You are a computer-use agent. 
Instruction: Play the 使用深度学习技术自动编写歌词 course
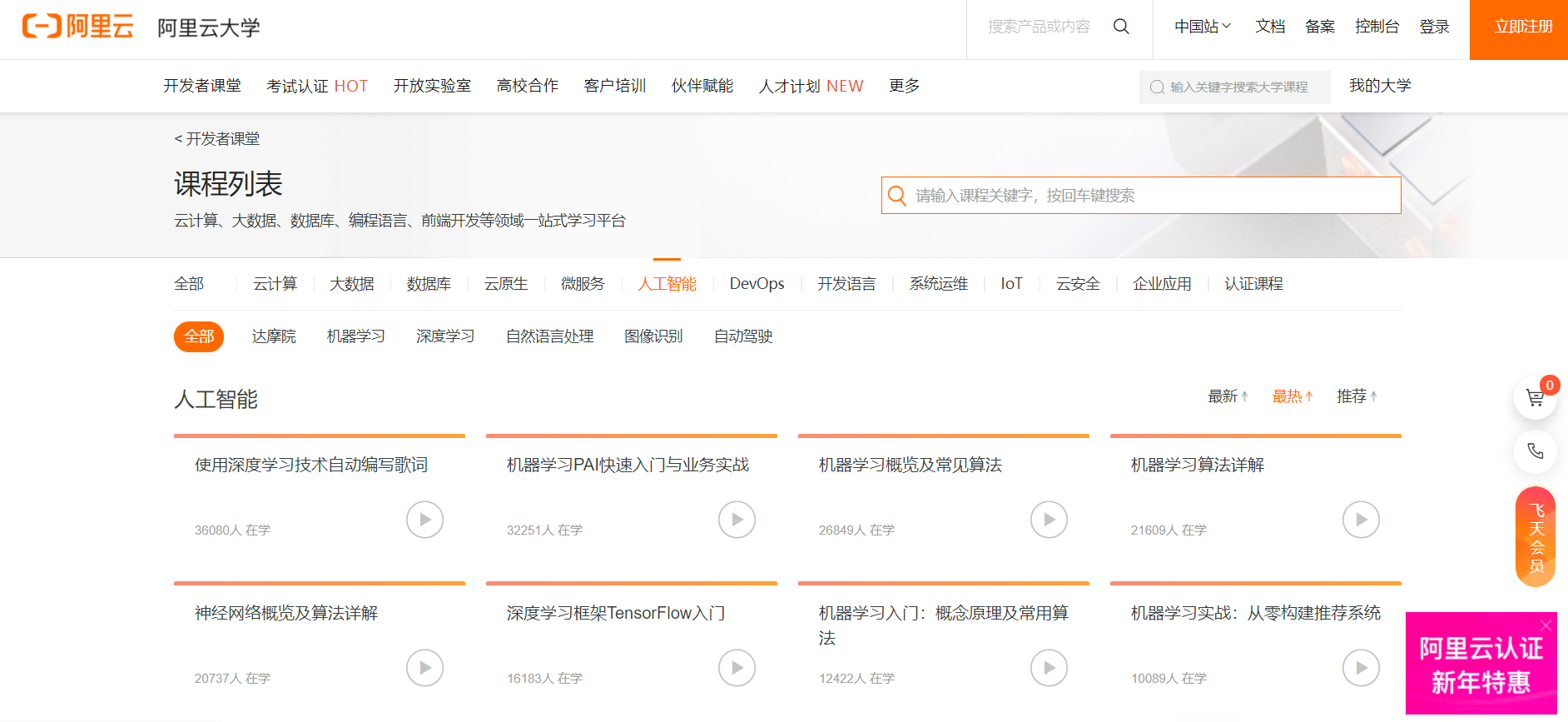(424, 520)
